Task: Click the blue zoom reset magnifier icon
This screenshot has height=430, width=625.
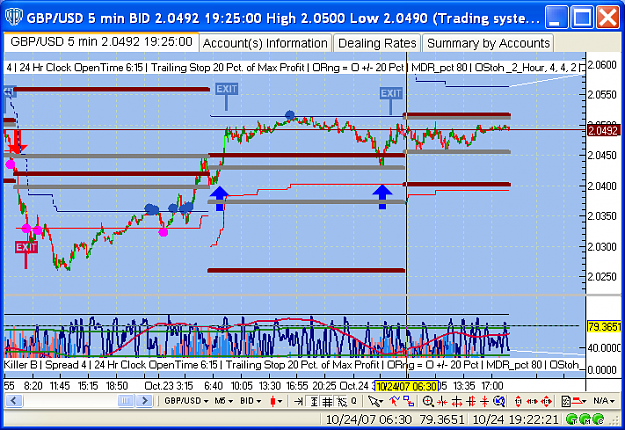Action: (499, 401)
